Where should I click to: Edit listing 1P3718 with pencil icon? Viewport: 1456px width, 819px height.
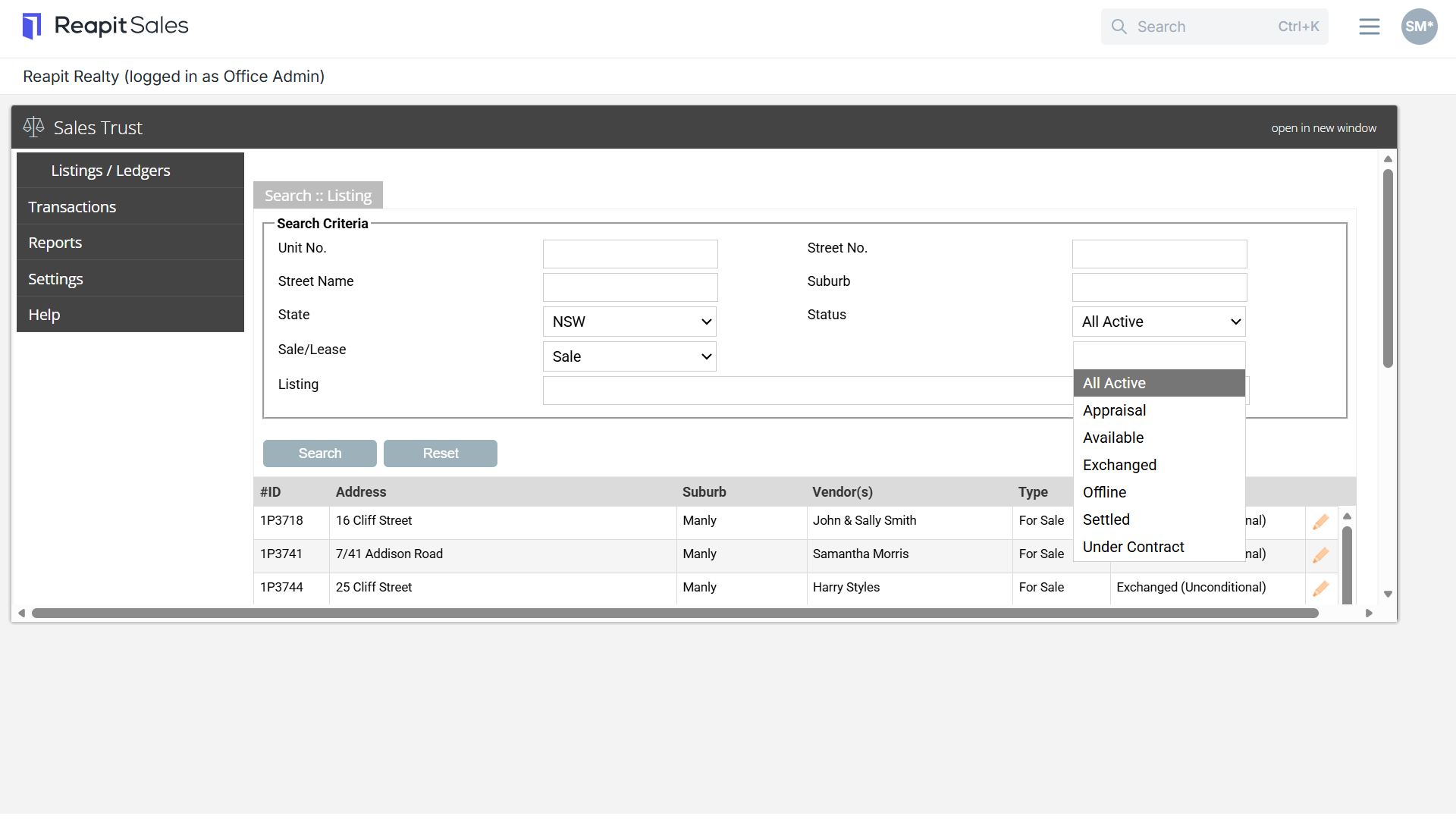click(x=1320, y=522)
